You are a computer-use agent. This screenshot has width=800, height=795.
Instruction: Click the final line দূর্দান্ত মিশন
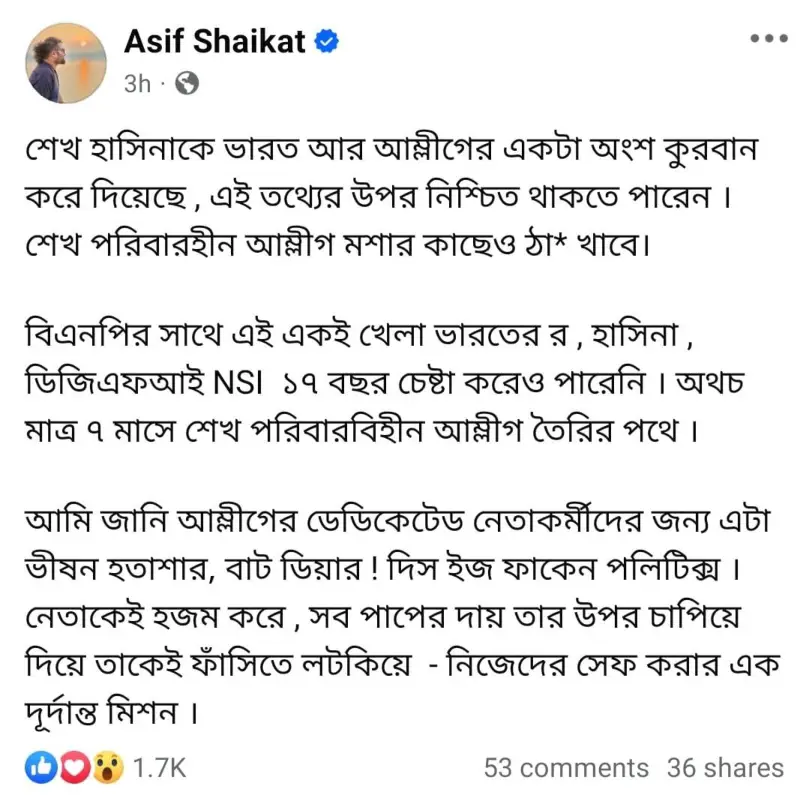(111, 711)
